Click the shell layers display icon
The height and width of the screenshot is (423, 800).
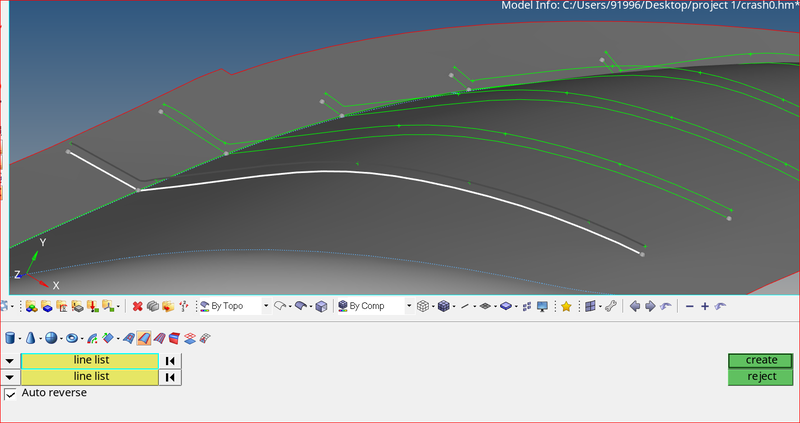point(485,306)
